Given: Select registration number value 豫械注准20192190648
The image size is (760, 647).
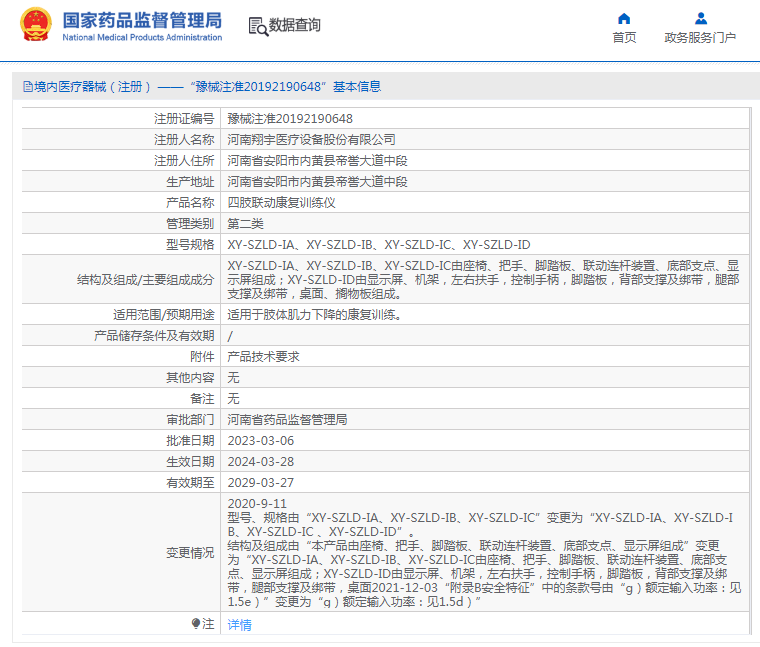Looking at the screenshot, I should coord(290,118).
